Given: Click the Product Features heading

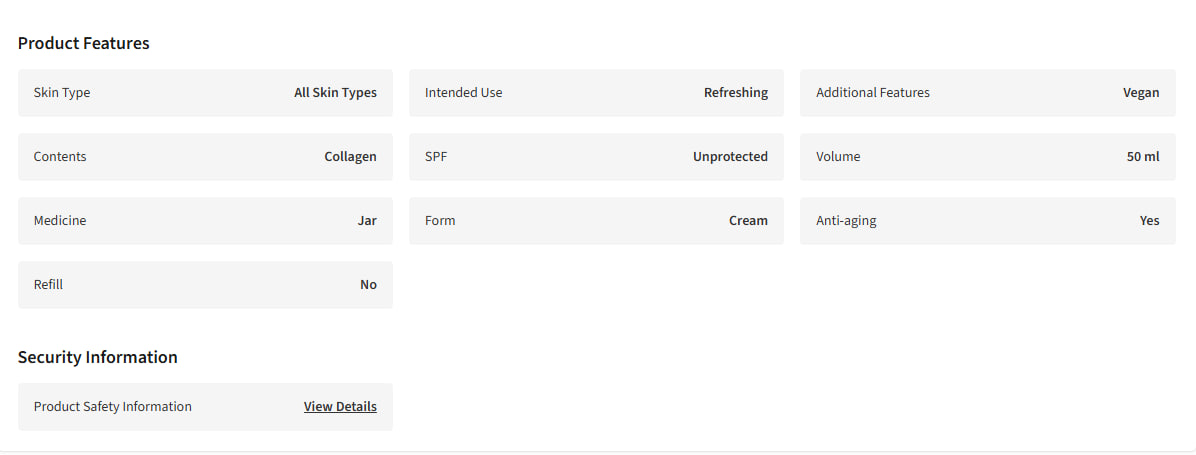Looking at the screenshot, I should click(84, 43).
